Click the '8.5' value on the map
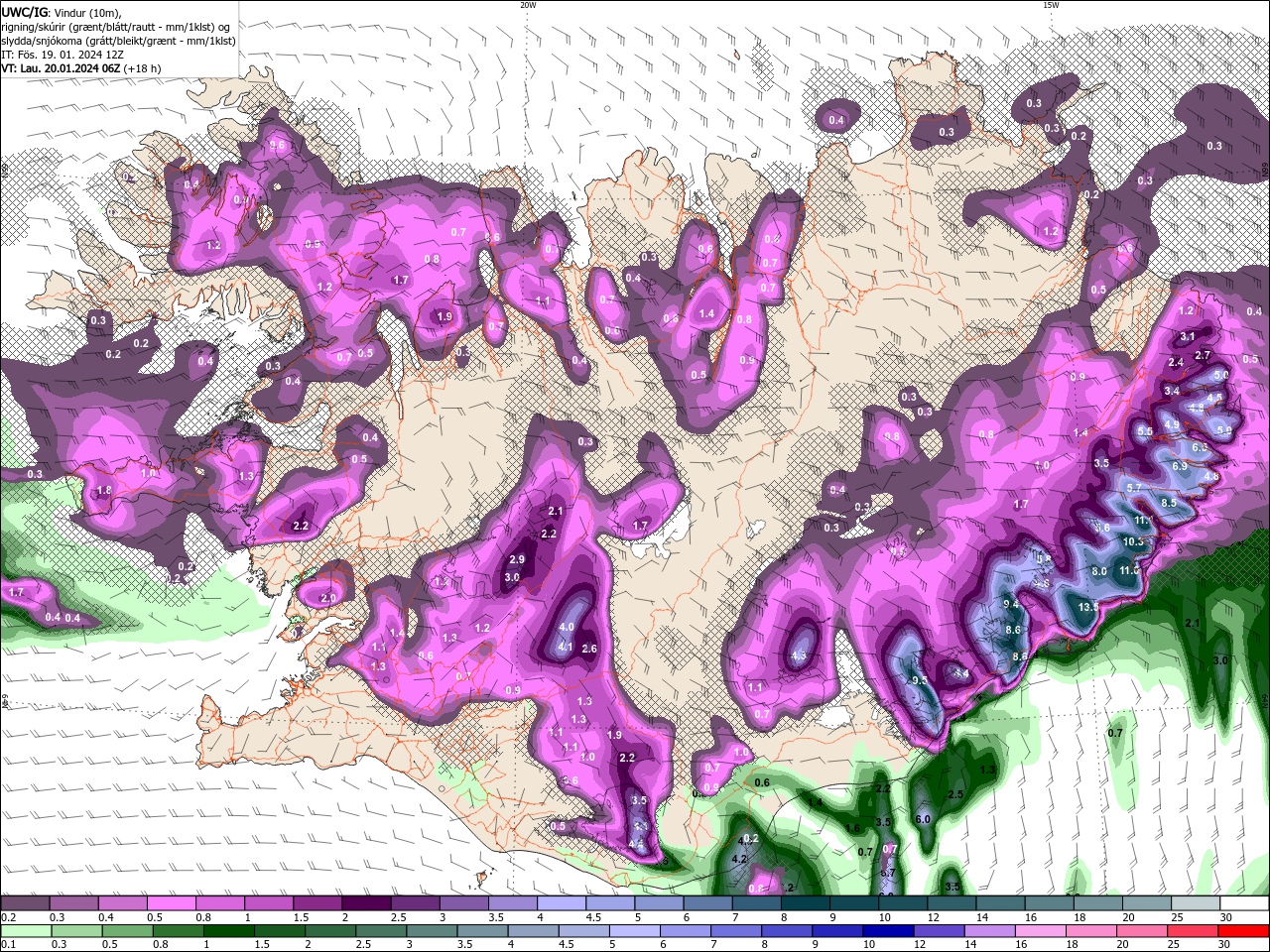 pos(1169,503)
